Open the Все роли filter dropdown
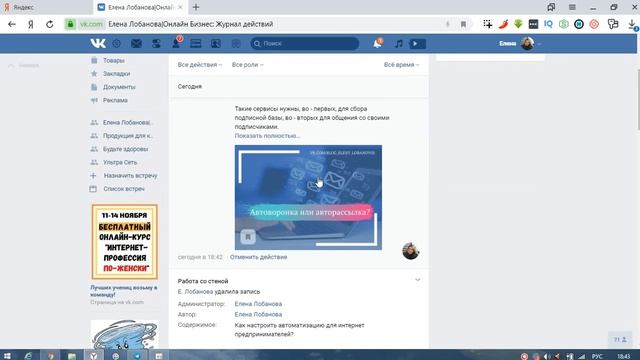 click(247, 64)
